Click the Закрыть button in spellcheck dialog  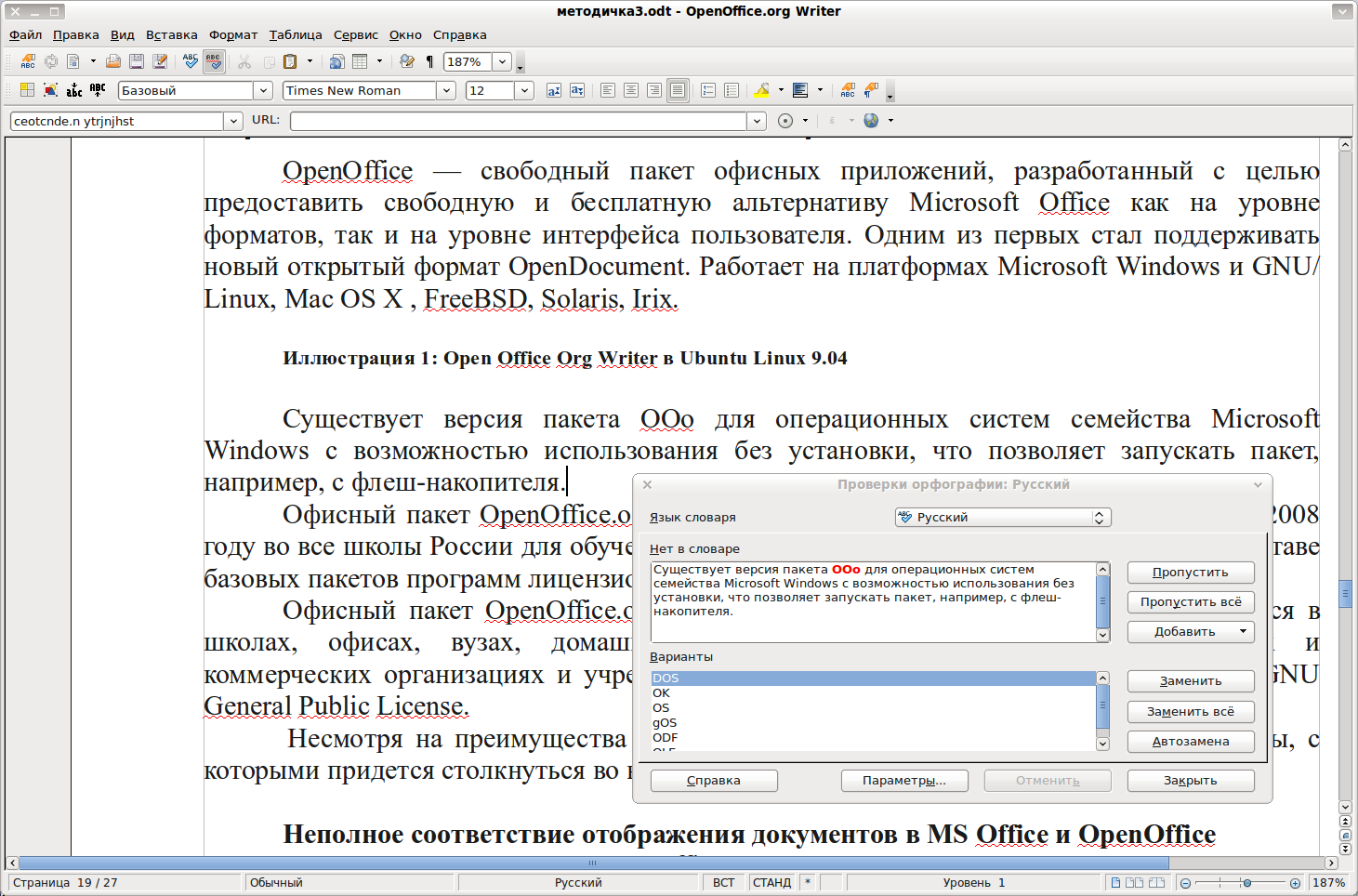point(1191,780)
